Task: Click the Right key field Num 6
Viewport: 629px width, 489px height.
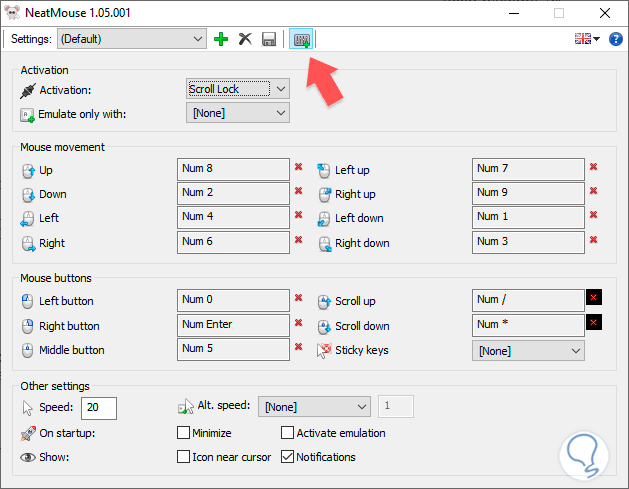Action: (233, 242)
